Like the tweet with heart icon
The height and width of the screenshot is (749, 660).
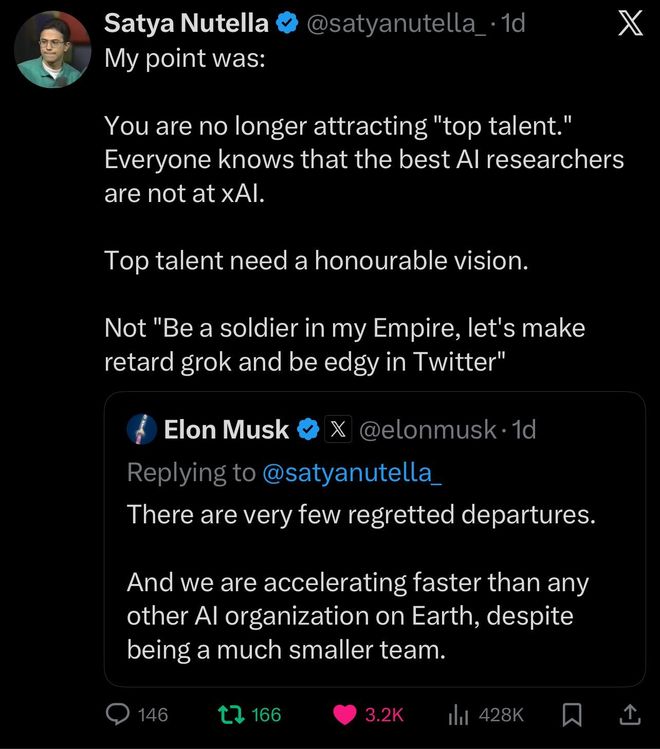(x=345, y=714)
